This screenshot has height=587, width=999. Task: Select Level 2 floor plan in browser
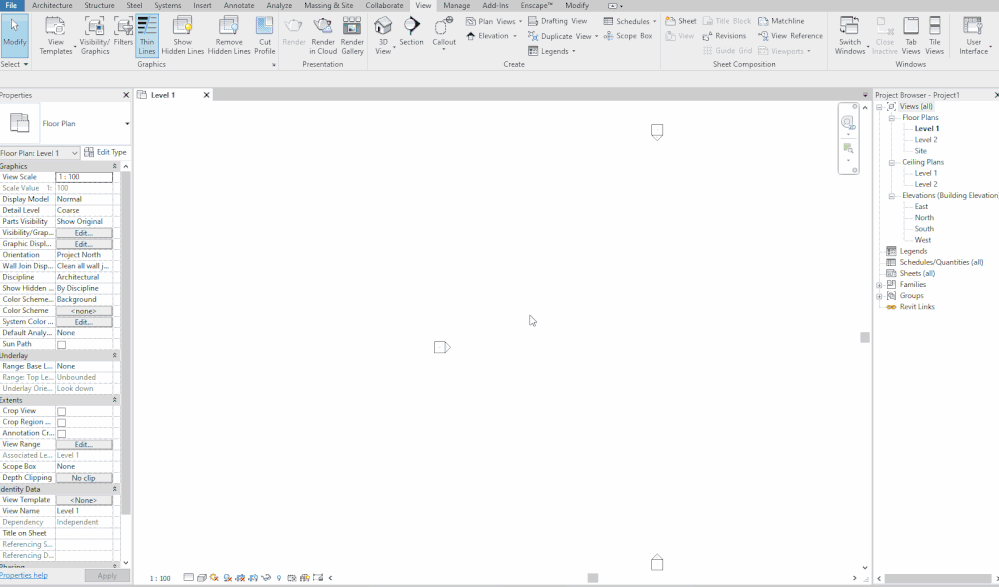(926, 140)
